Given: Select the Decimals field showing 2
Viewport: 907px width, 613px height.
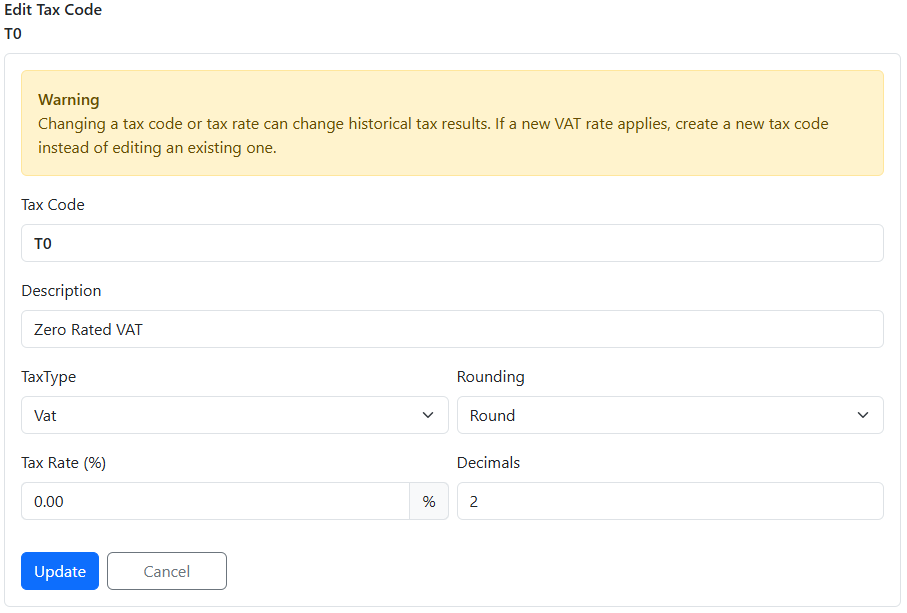Looking at the screenshot, I should click(670, 501).
